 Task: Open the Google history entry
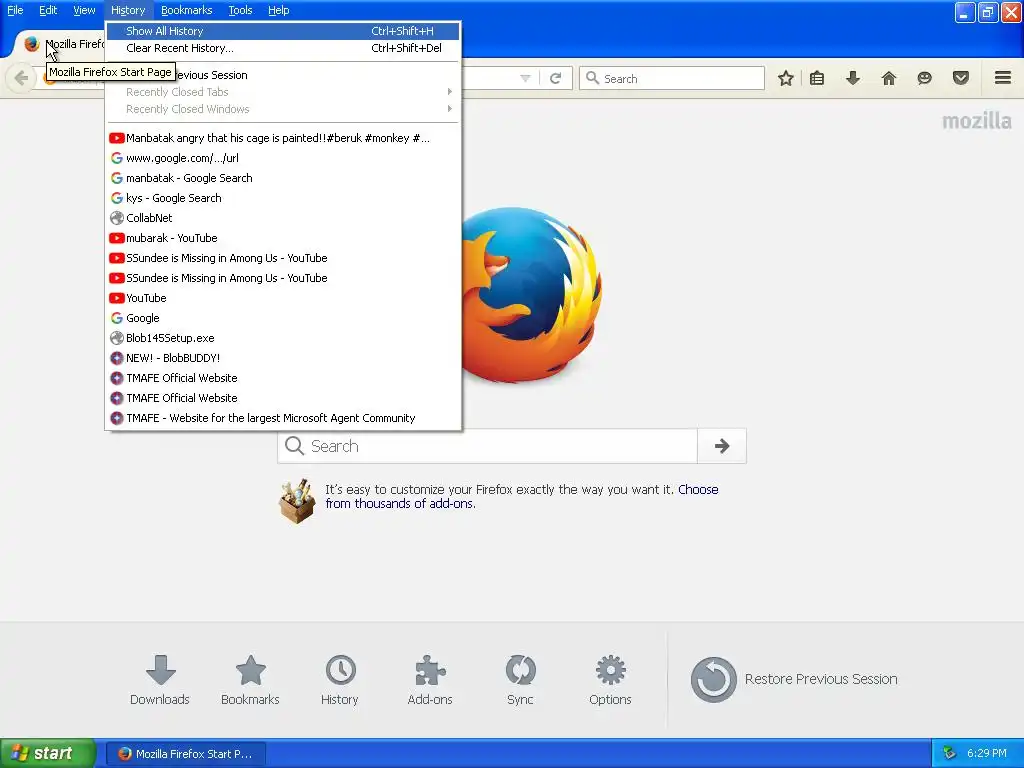pyautogui.click(x=283, y=318)
